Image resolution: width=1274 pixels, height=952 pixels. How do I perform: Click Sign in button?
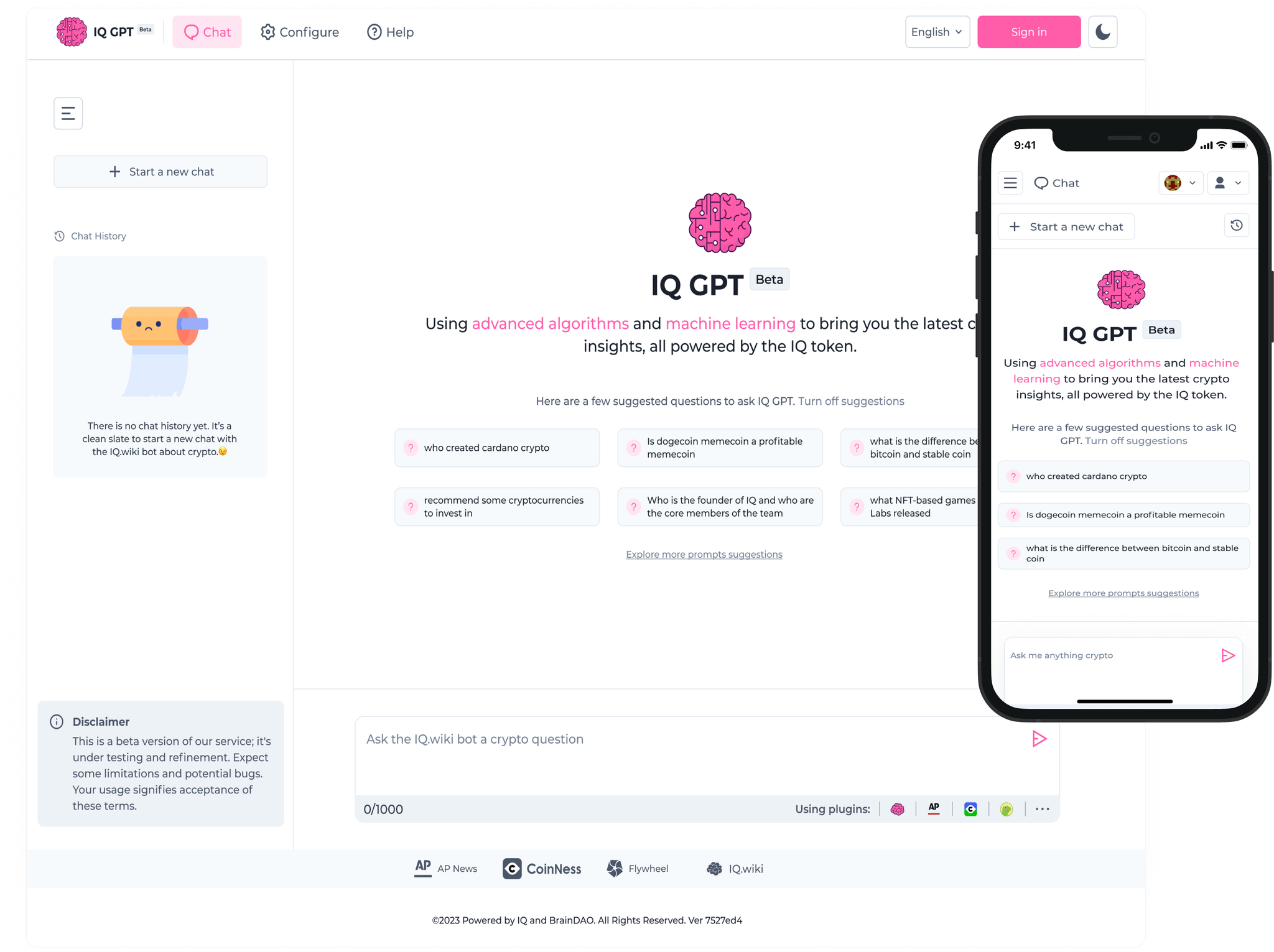pos(1029,31)
